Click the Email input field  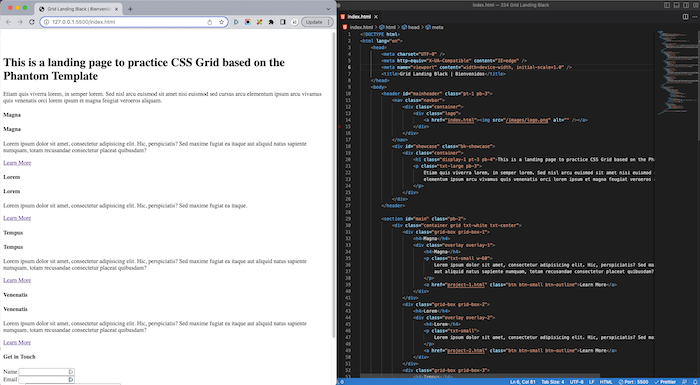46,379
